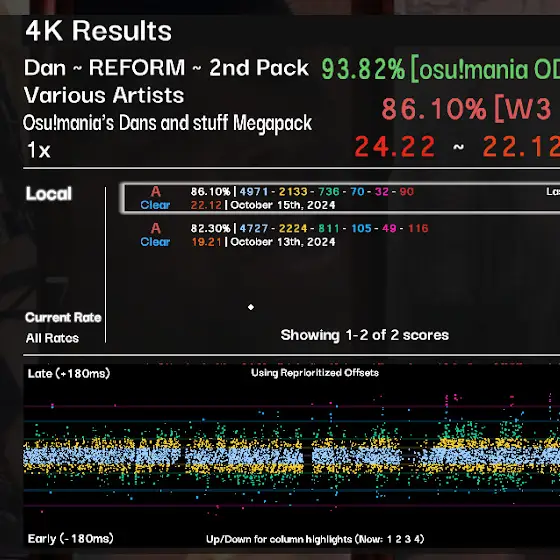The image size is (560, 560).
Task: Click the 1x rate indicator
Action: point(39,150)
